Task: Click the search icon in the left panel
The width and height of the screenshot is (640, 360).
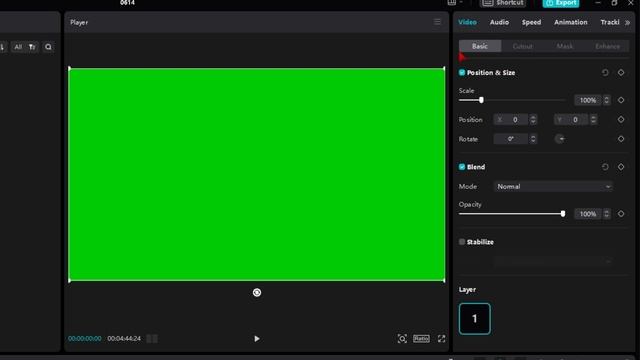Action: coord(48,47)
